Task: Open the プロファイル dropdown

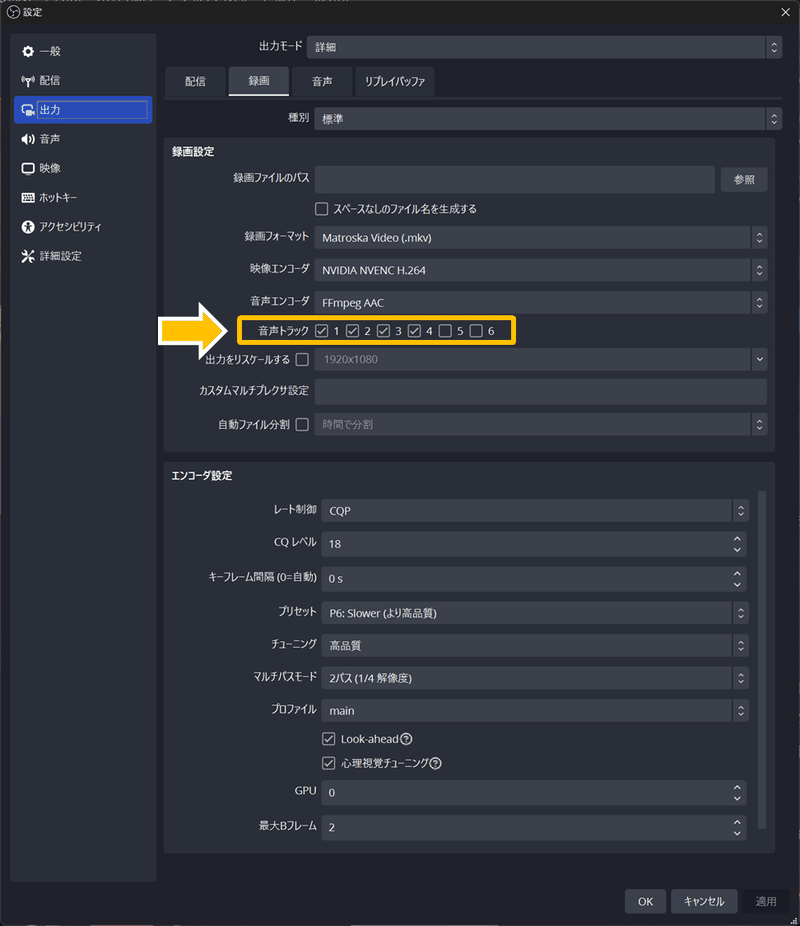Action: coord(535,710)
